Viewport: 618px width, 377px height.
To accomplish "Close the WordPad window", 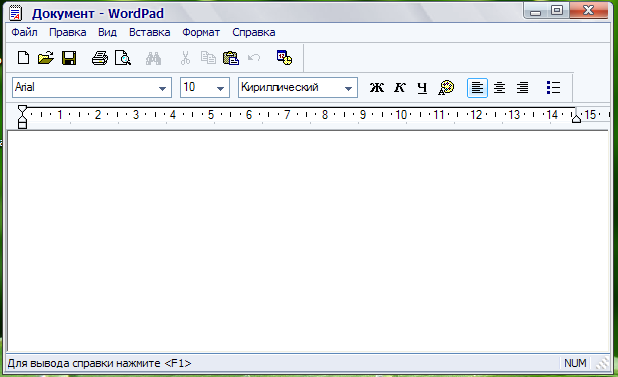I will pos(588,10).
